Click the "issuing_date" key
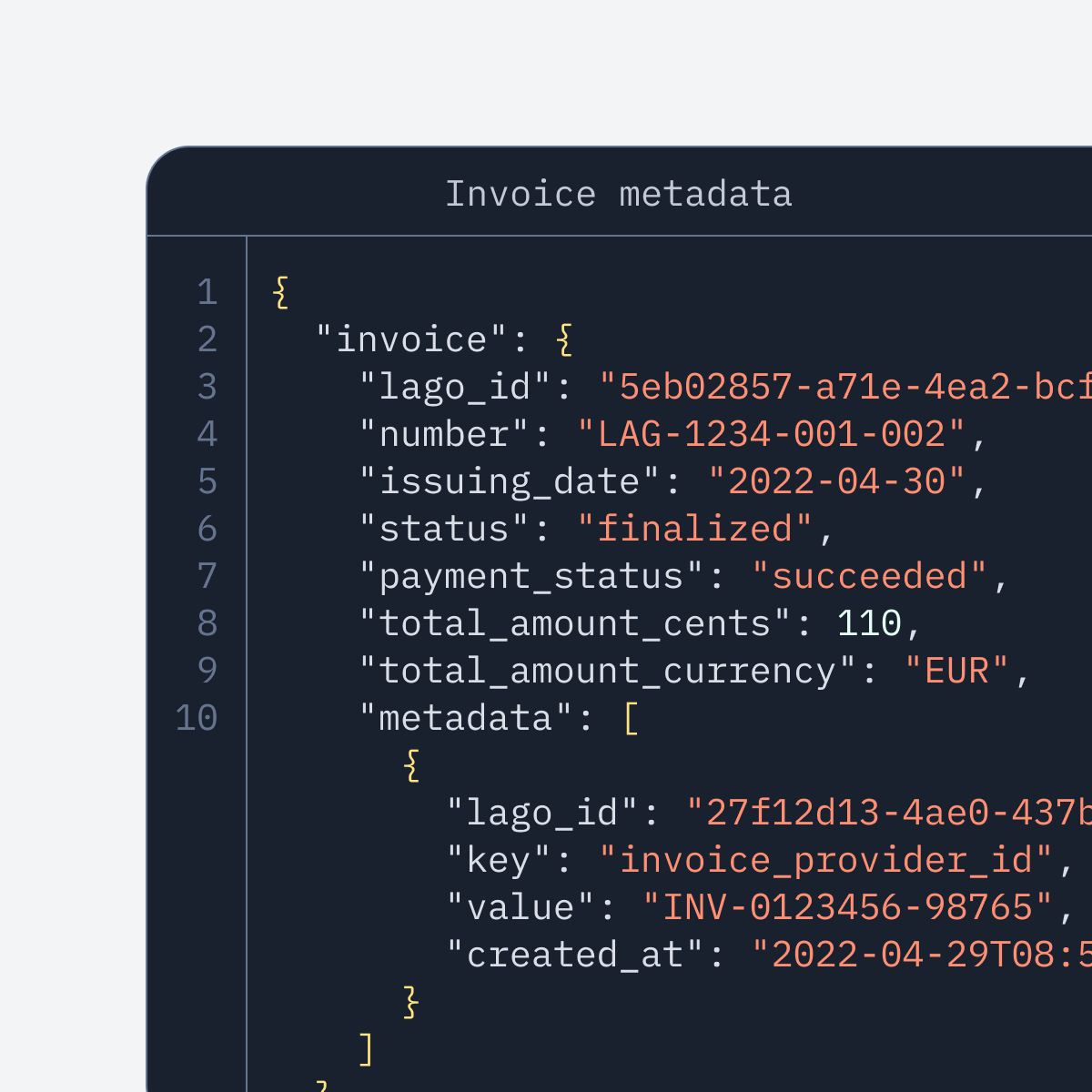This screenshot has width=1092, height=1092. pos(510,481)
